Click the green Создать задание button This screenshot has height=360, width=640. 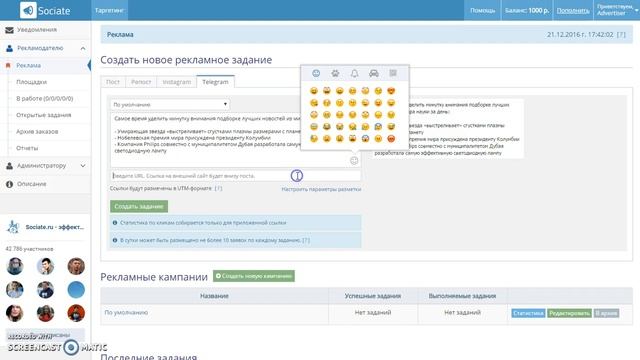(139, 206)
